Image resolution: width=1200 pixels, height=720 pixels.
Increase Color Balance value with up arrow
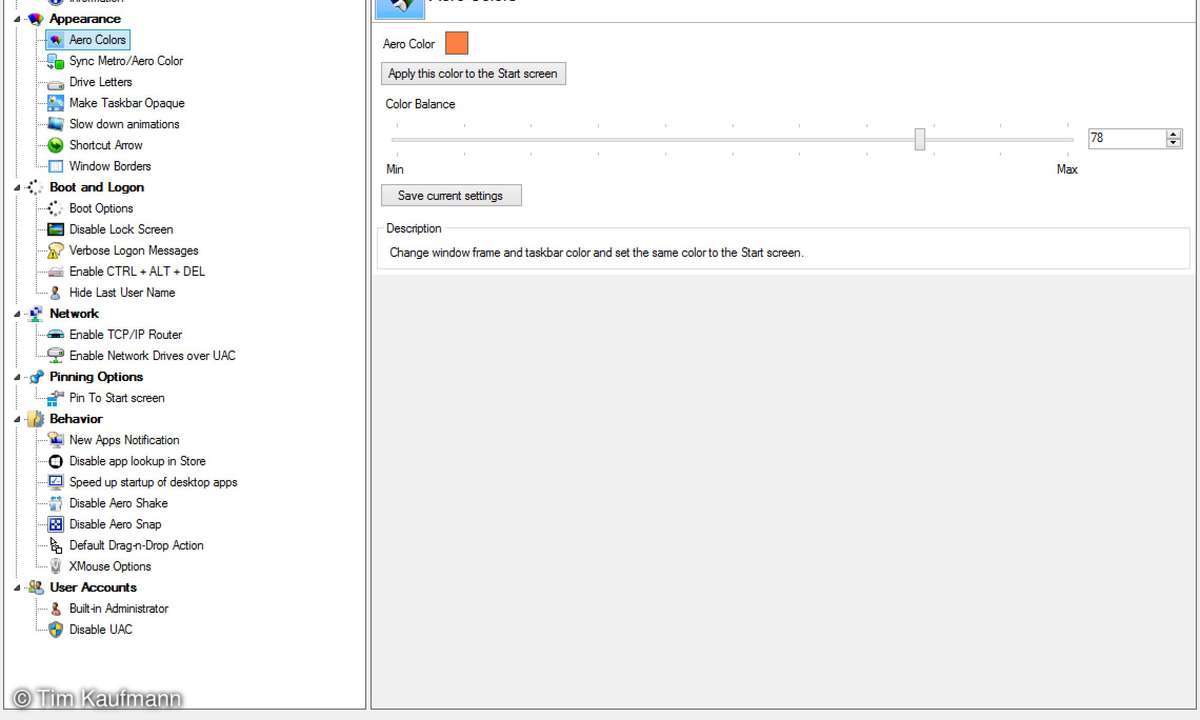coord(1174,134)
